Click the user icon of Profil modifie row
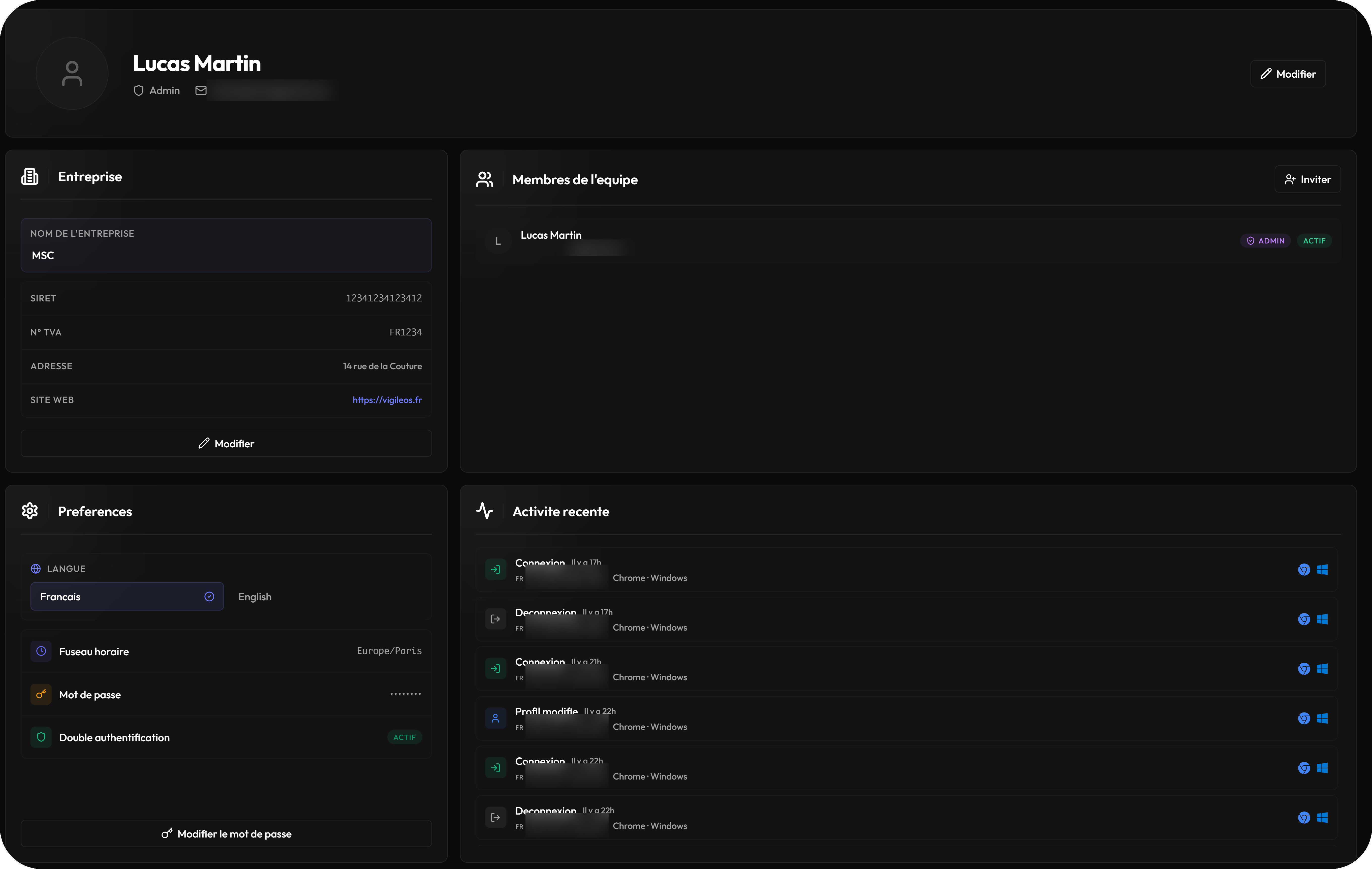This screenshot has height=869, width=1372. [496, 718]
